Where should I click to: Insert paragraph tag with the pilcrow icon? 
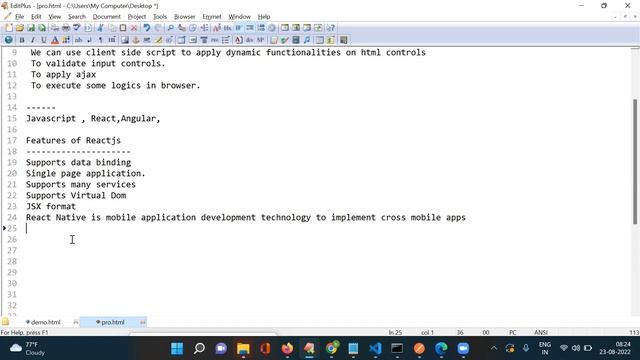tap(100, 40)
